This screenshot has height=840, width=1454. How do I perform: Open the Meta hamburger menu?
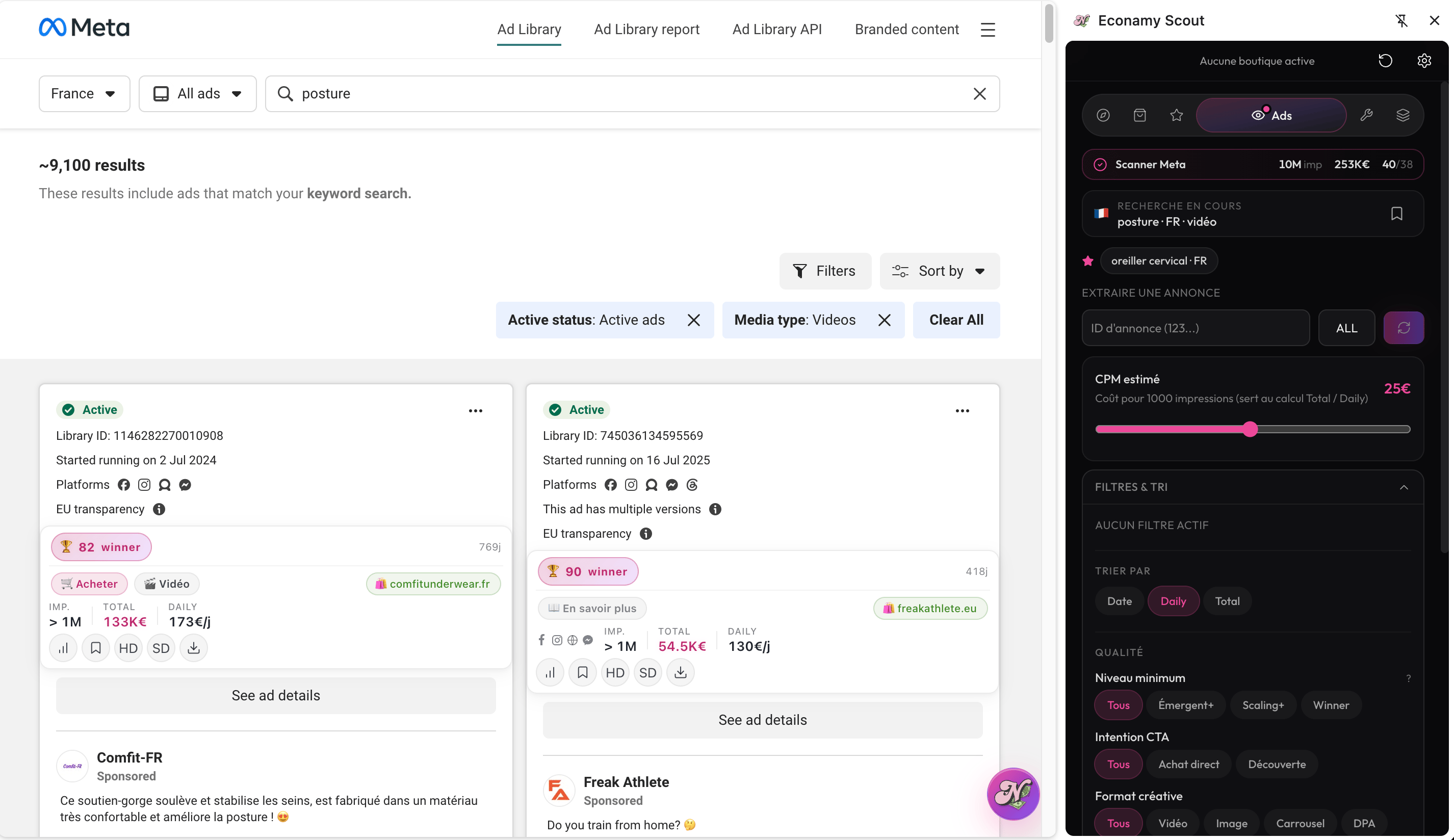click(988, 30)
